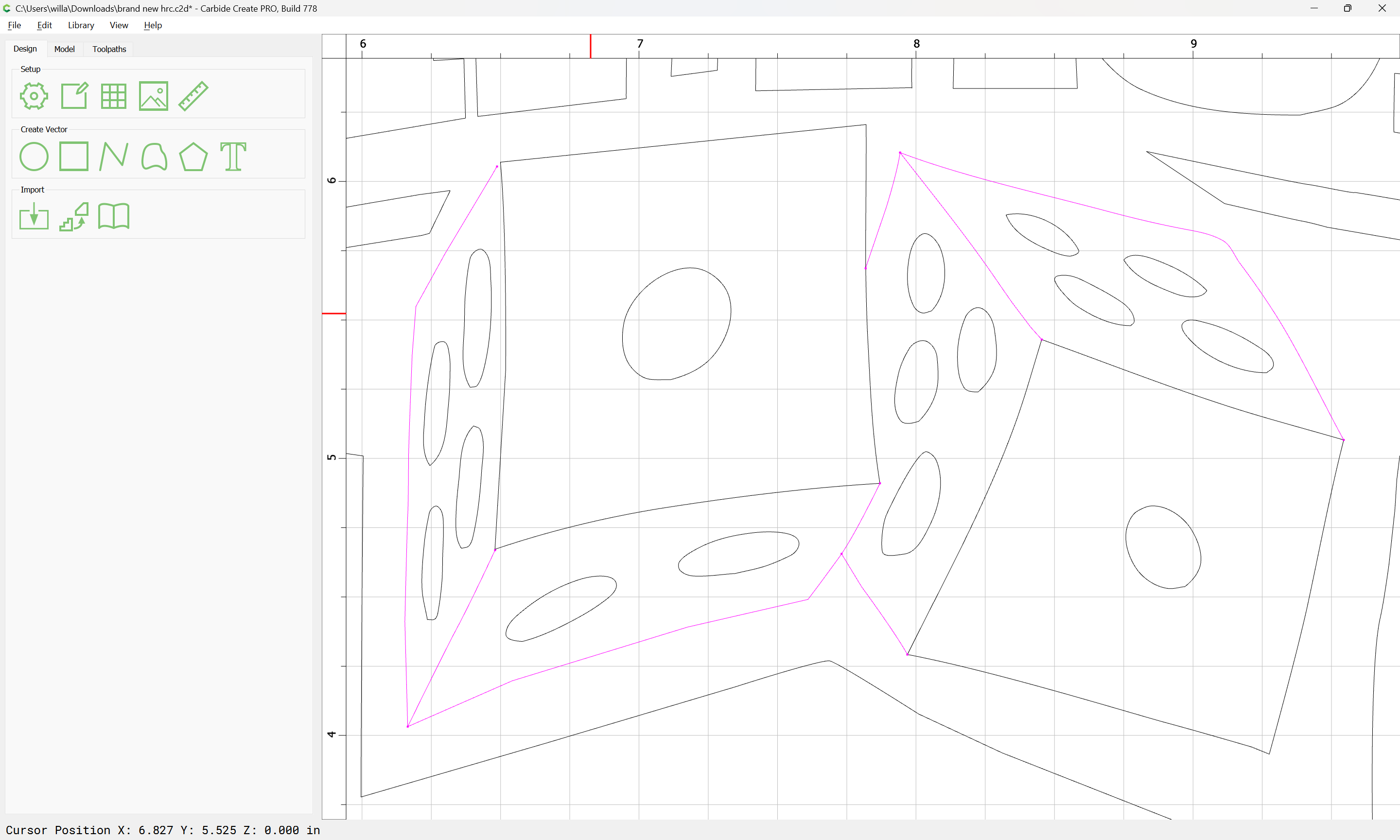Click the background image icon
This screenshot has width=1400, height=840.
[153, 96]
